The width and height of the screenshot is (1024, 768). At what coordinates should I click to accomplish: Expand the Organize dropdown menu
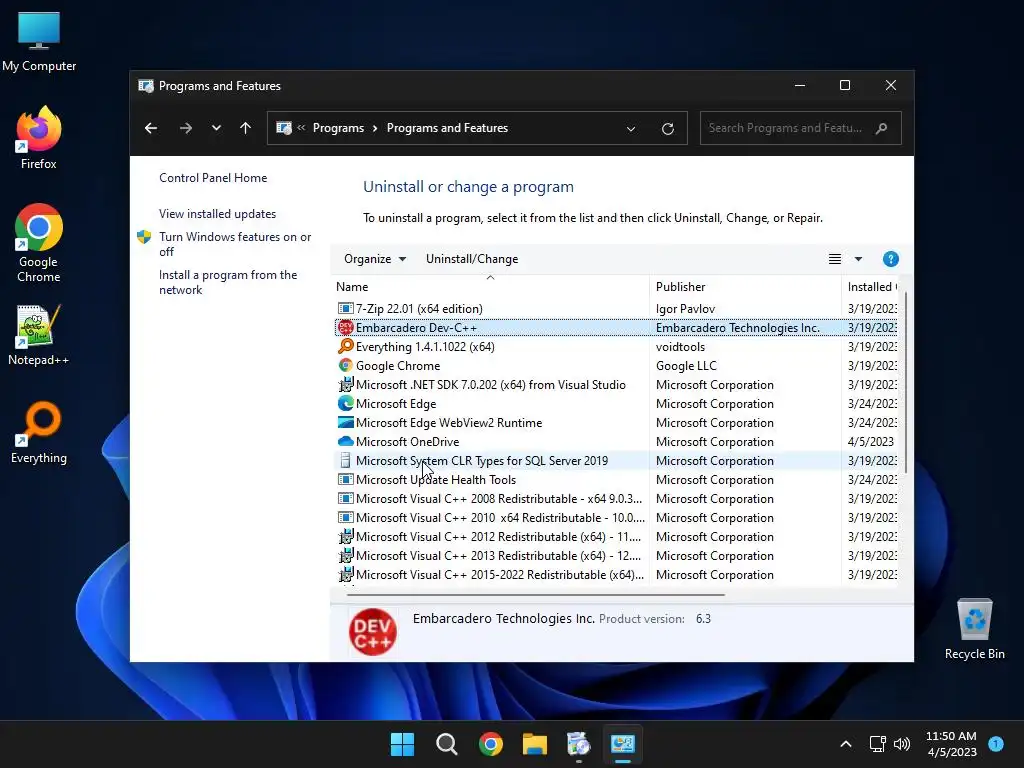(375, 259)
